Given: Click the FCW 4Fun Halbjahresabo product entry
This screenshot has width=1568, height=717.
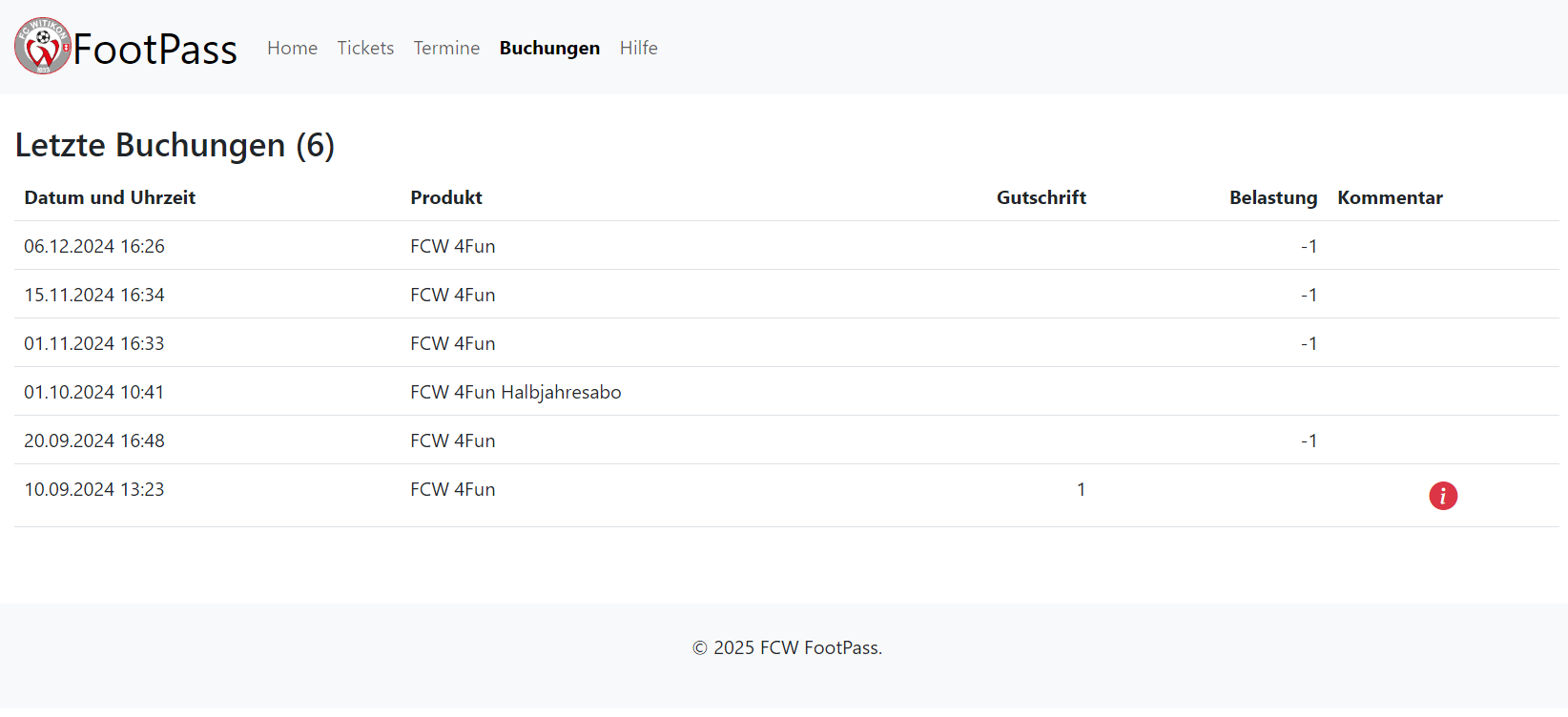Looking at the screenshot, I should pos(515,392).
